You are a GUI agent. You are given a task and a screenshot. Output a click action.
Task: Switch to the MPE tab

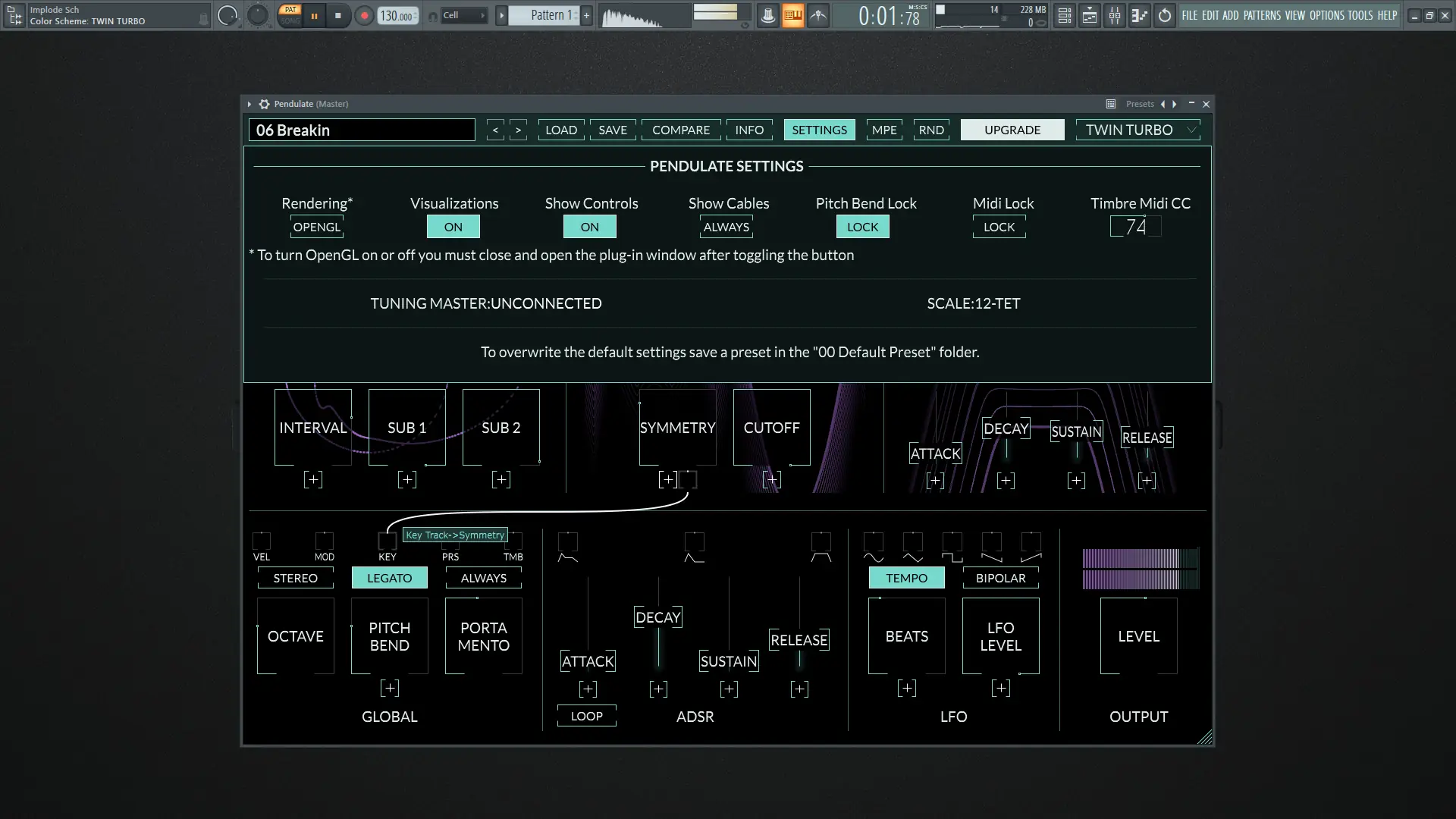point(883,130)
